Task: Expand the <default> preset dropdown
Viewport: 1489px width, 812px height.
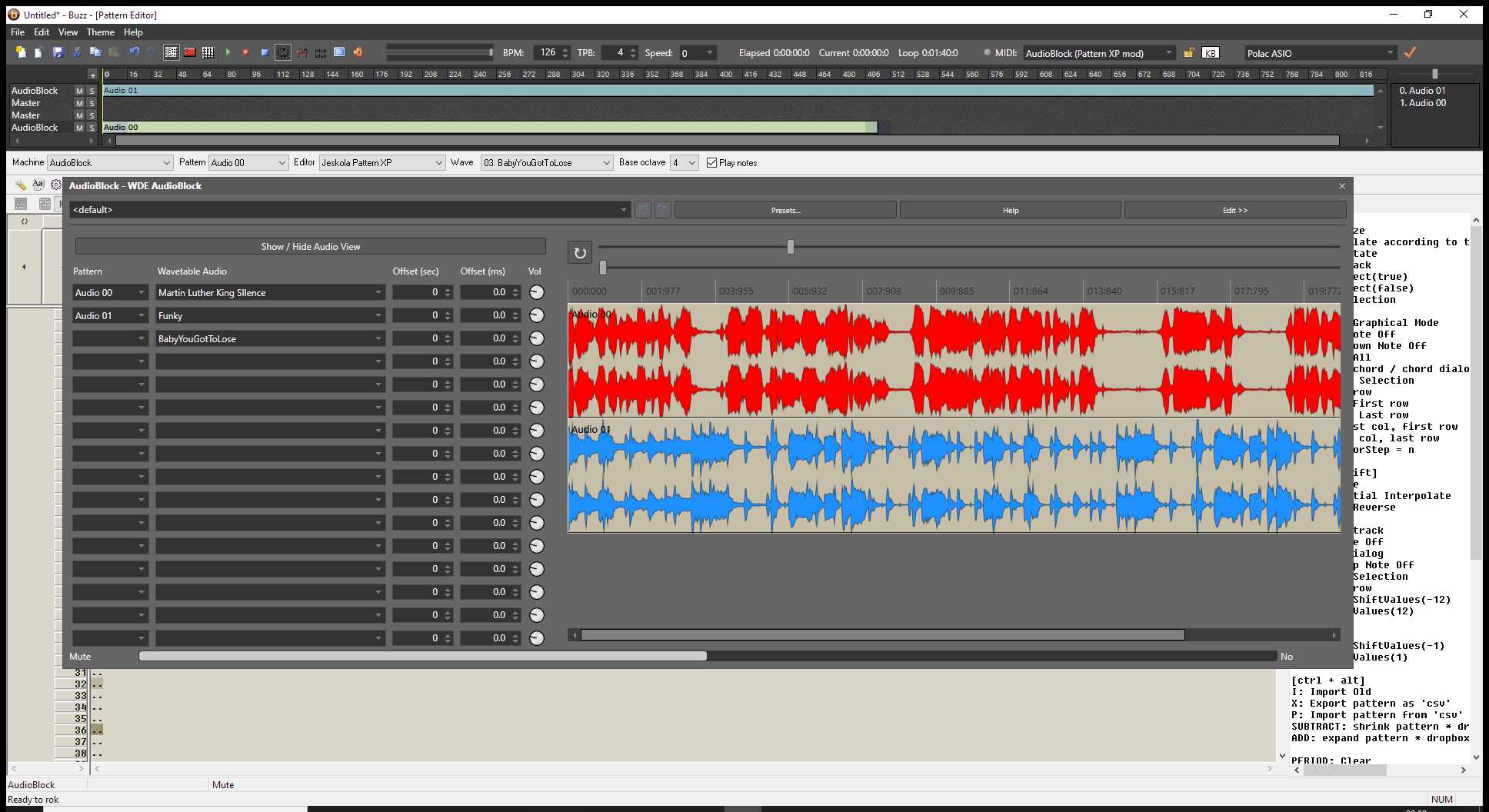Action: tap(623, 209)
